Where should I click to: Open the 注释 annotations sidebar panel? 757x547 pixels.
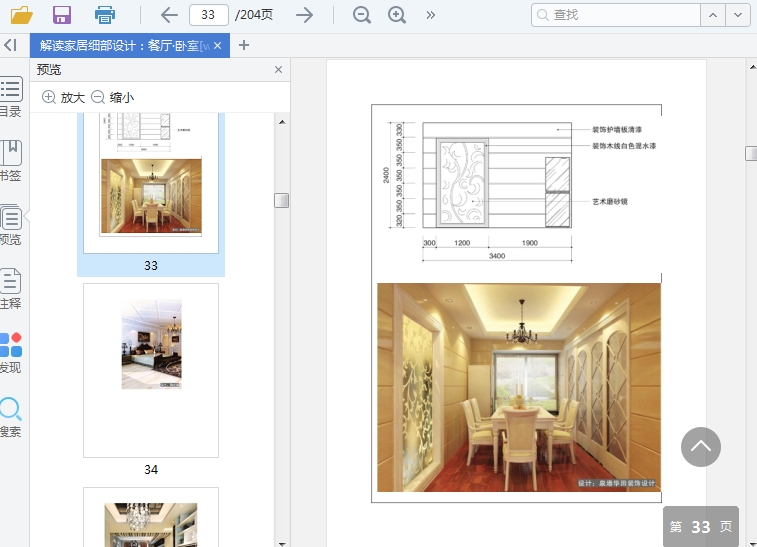point(11,288)
